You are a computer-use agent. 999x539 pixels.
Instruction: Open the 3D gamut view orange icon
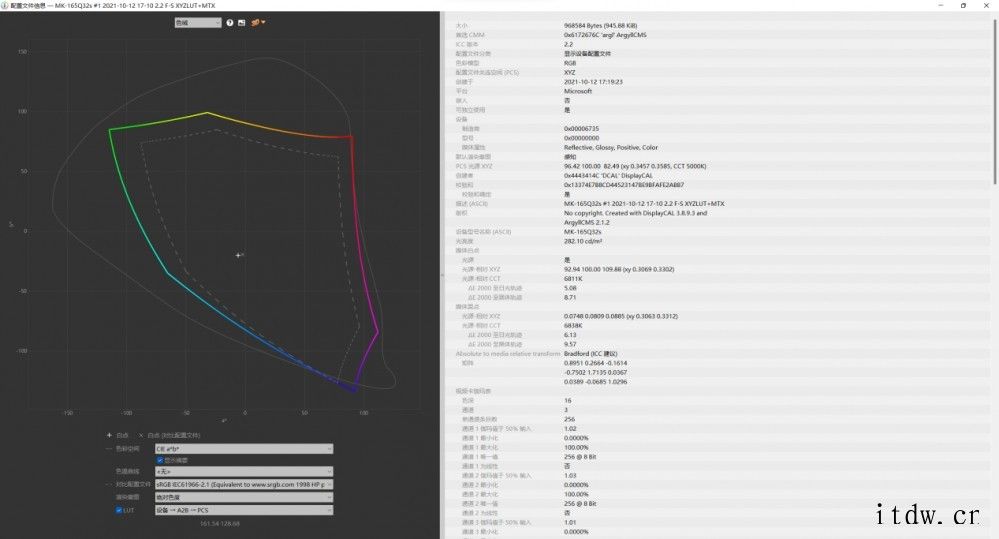(x=255, y=22)
